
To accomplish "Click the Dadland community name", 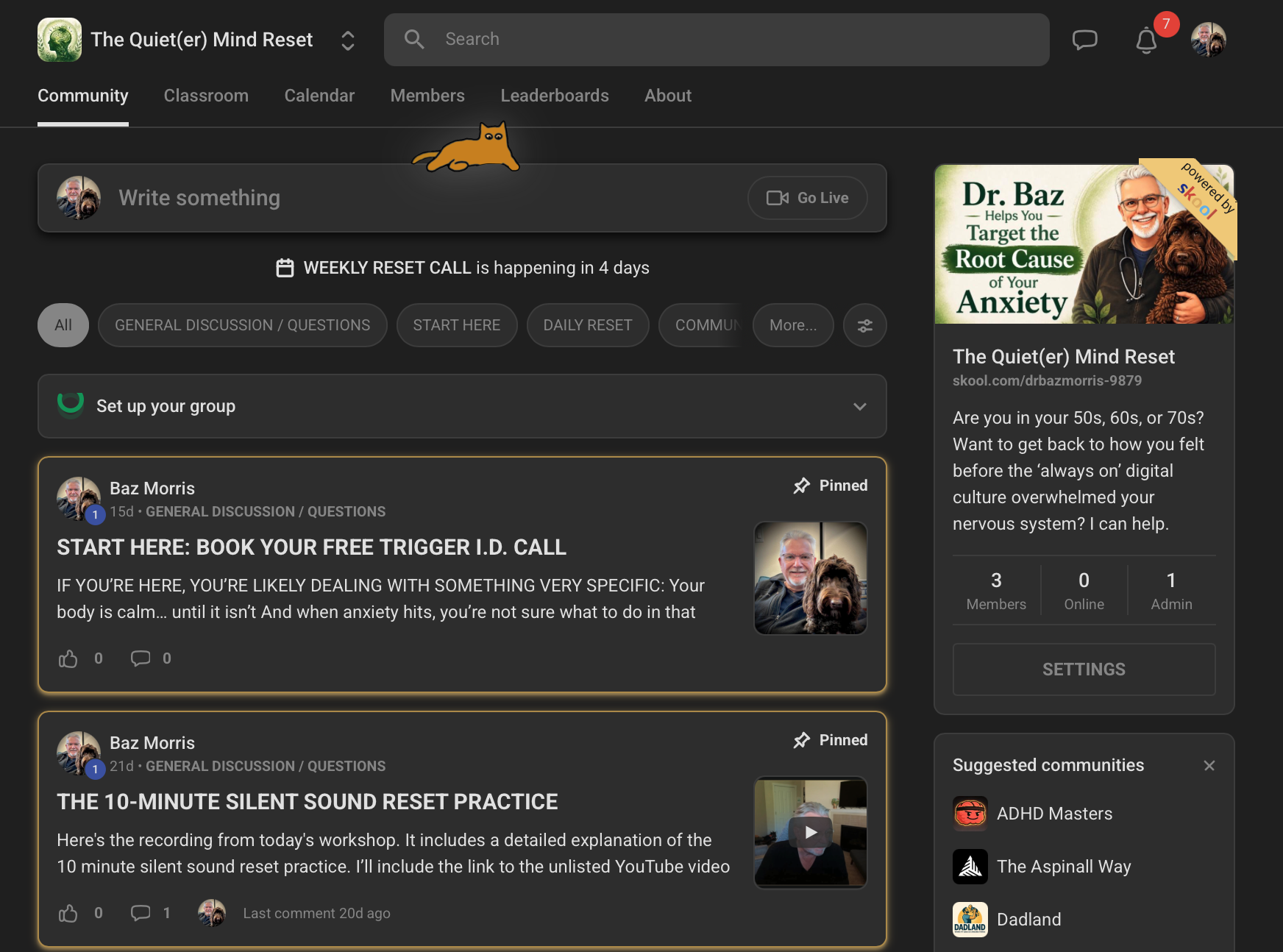I will (1028, 920).
